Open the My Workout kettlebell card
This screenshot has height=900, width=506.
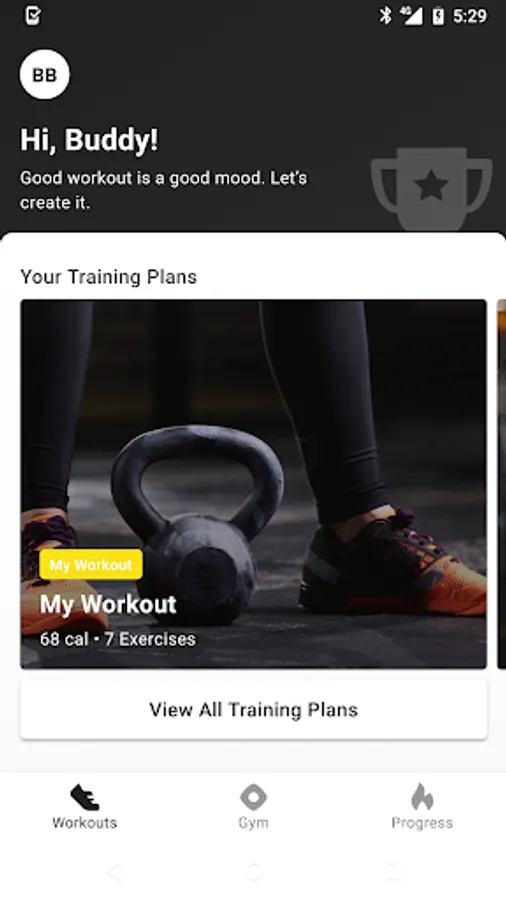pos(254,484)
